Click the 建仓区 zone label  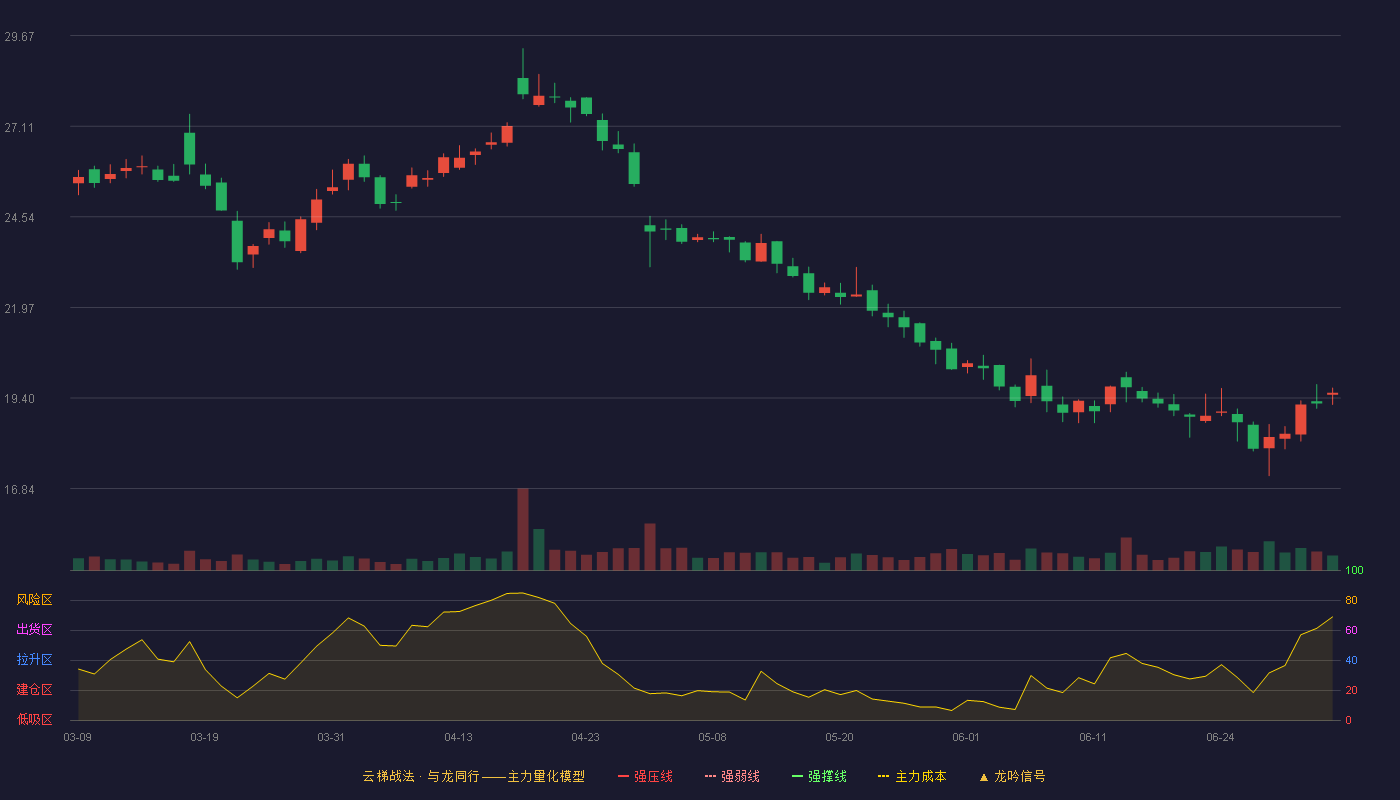coord(34,690)
